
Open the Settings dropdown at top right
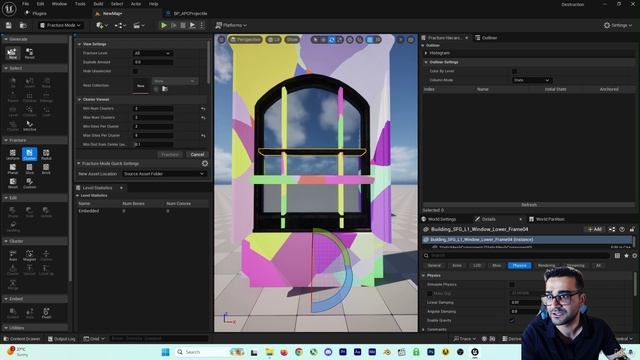[618, 25]
